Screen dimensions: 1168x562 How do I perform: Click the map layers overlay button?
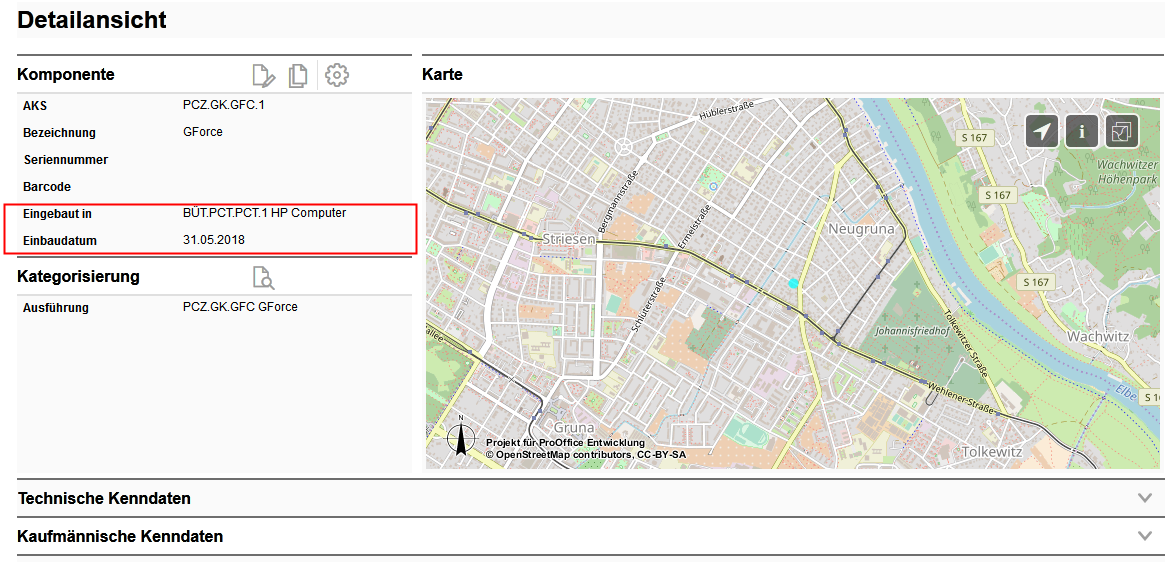1122,131
